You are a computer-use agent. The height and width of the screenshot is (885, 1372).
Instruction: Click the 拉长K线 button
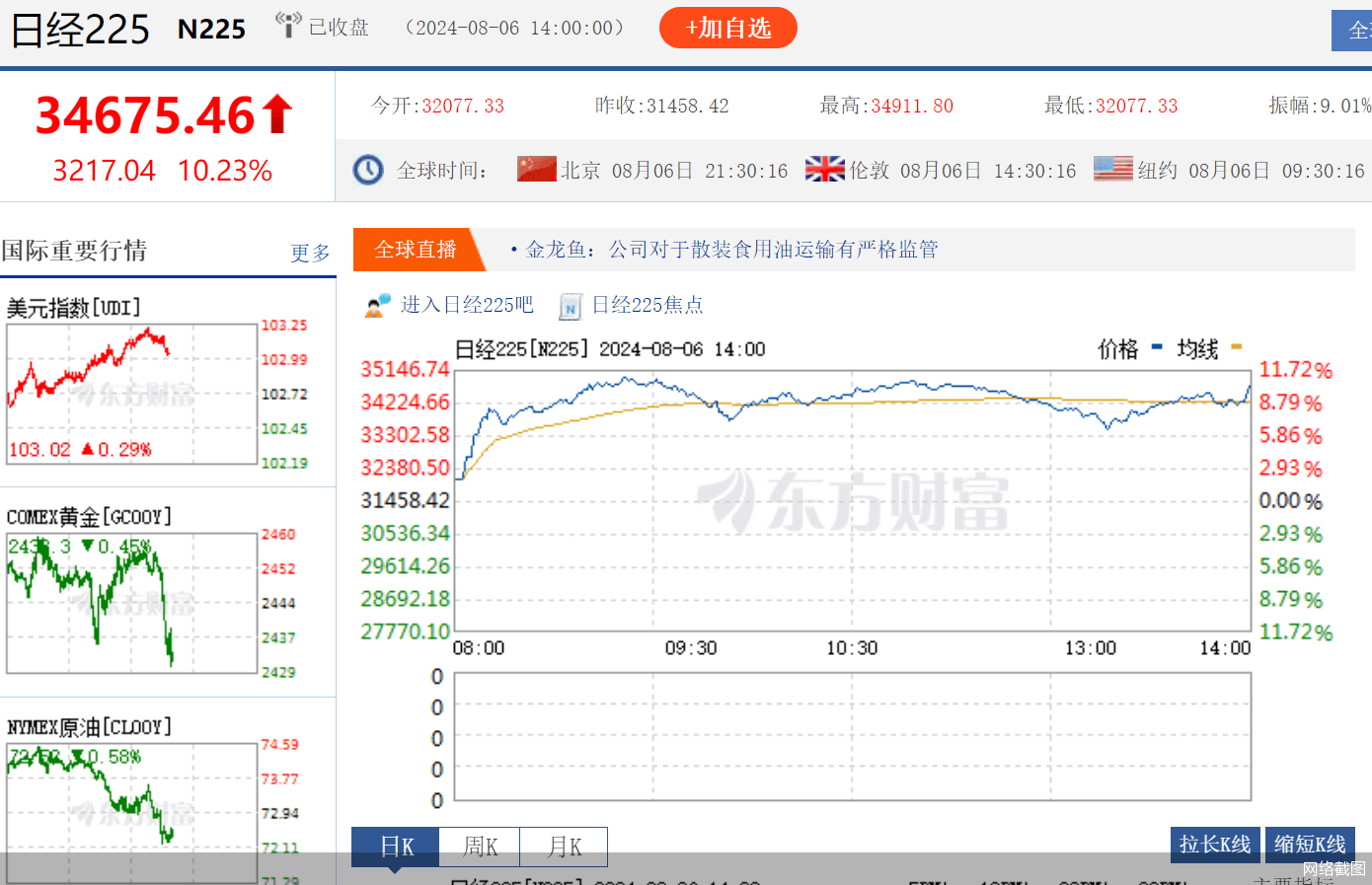point(1214,845)
